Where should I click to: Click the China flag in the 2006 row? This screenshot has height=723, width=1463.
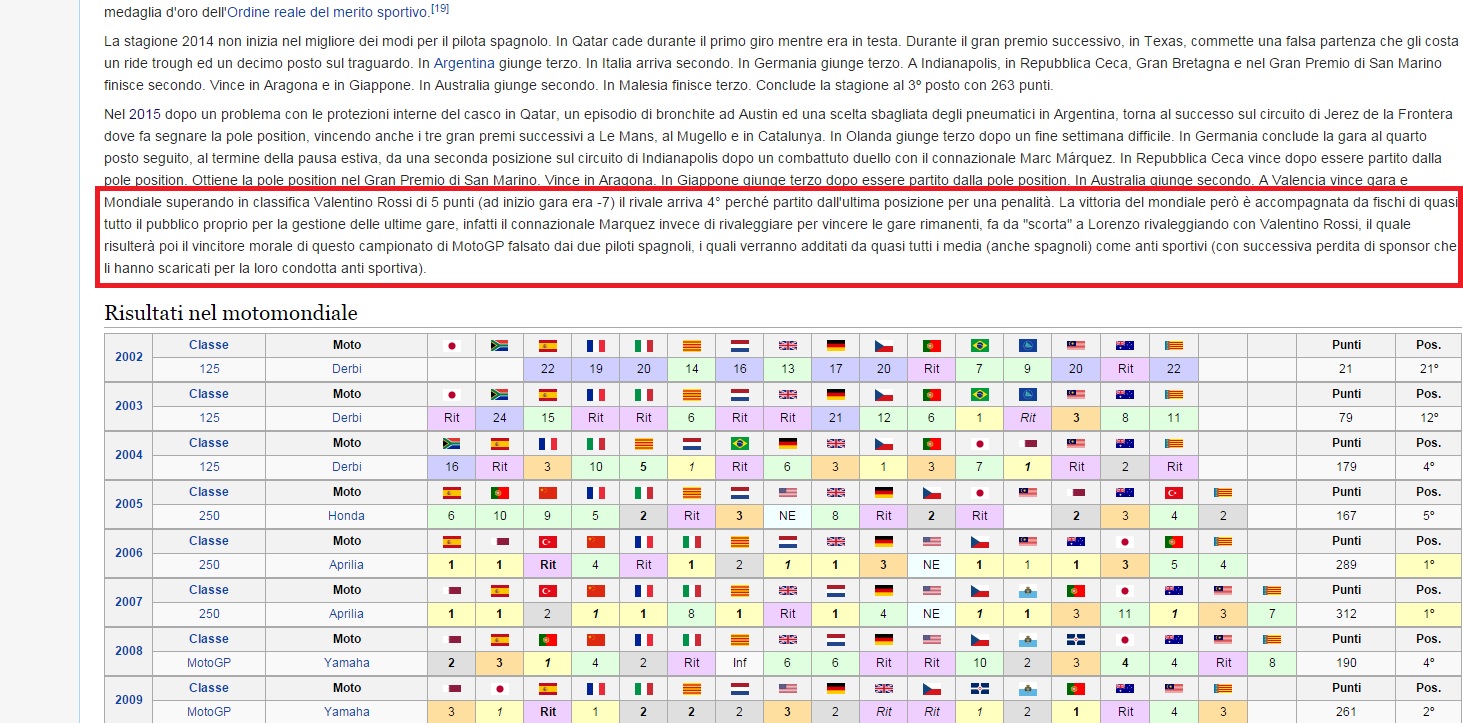tap(595, 541)
